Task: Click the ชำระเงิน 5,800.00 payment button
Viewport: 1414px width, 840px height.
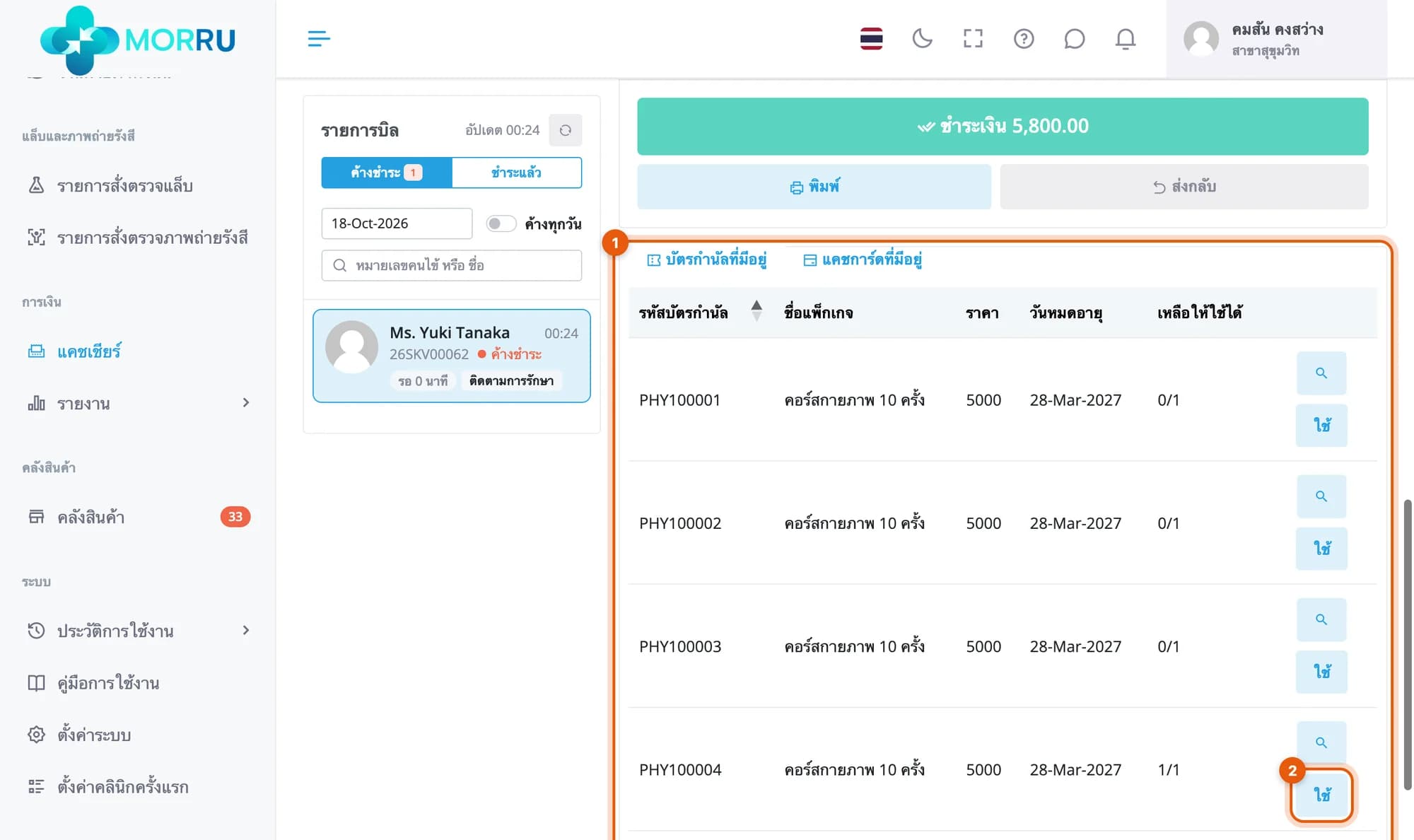Action: (x=1003, y=127)
